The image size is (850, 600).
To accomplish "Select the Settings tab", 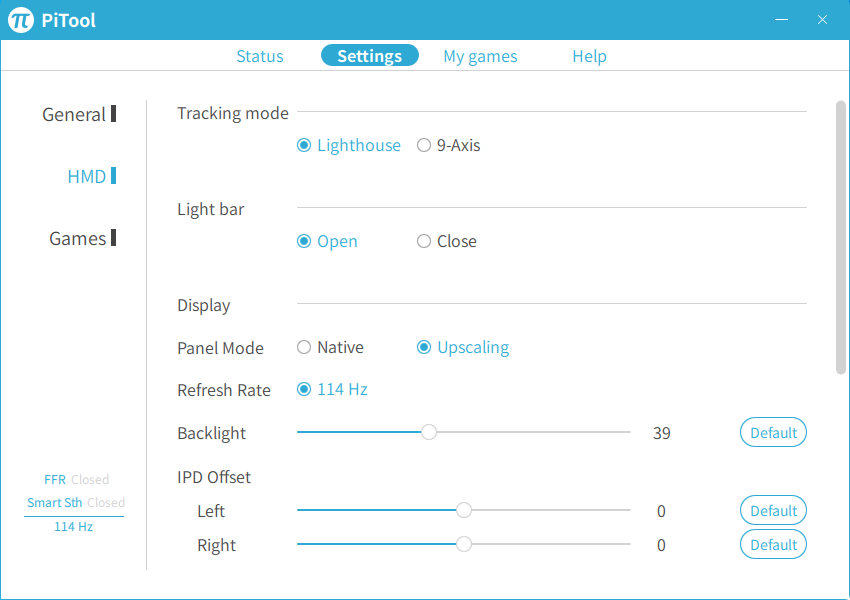I will click(370, 55).
